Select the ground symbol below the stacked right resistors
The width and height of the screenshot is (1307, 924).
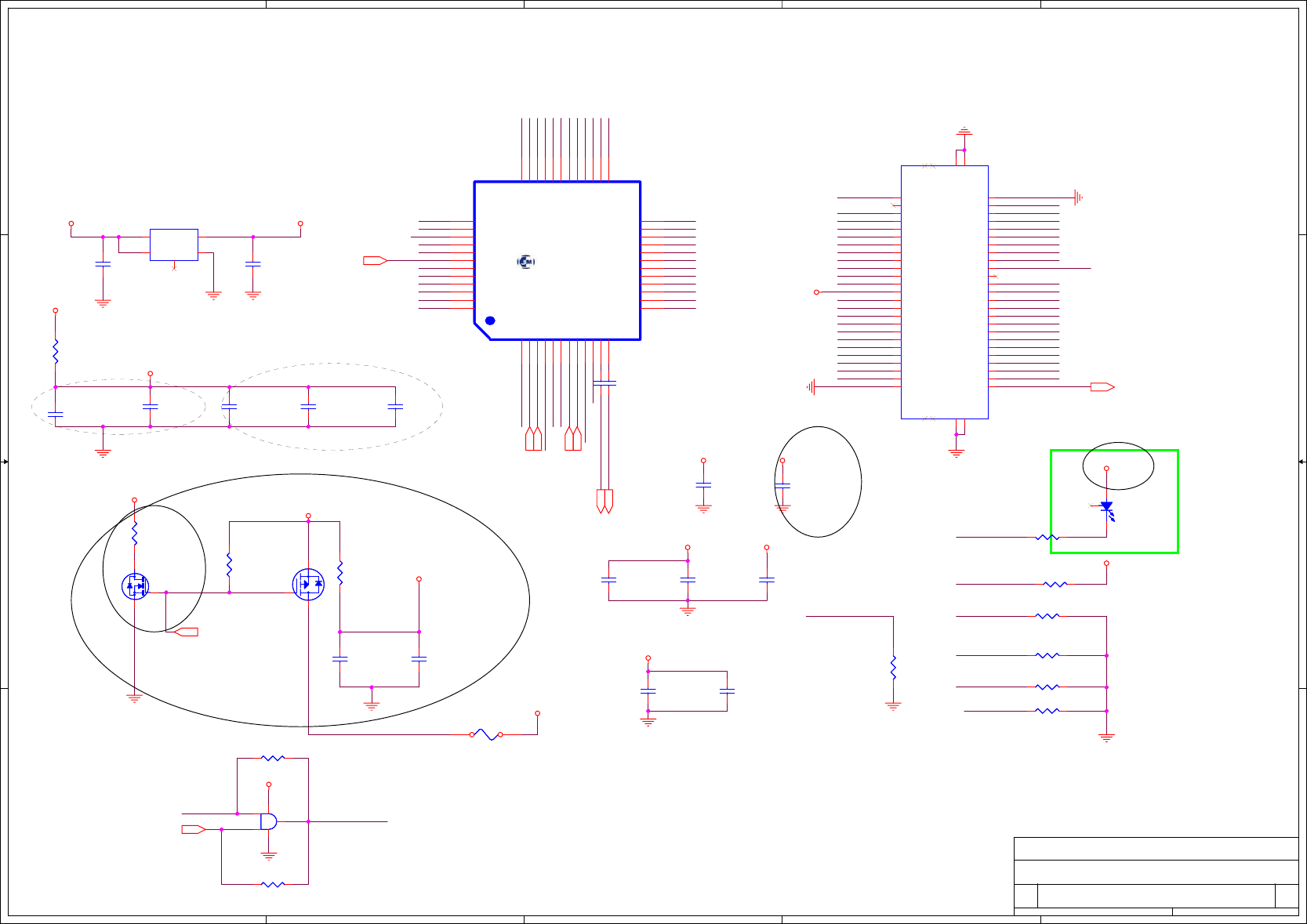(1107, 737)
